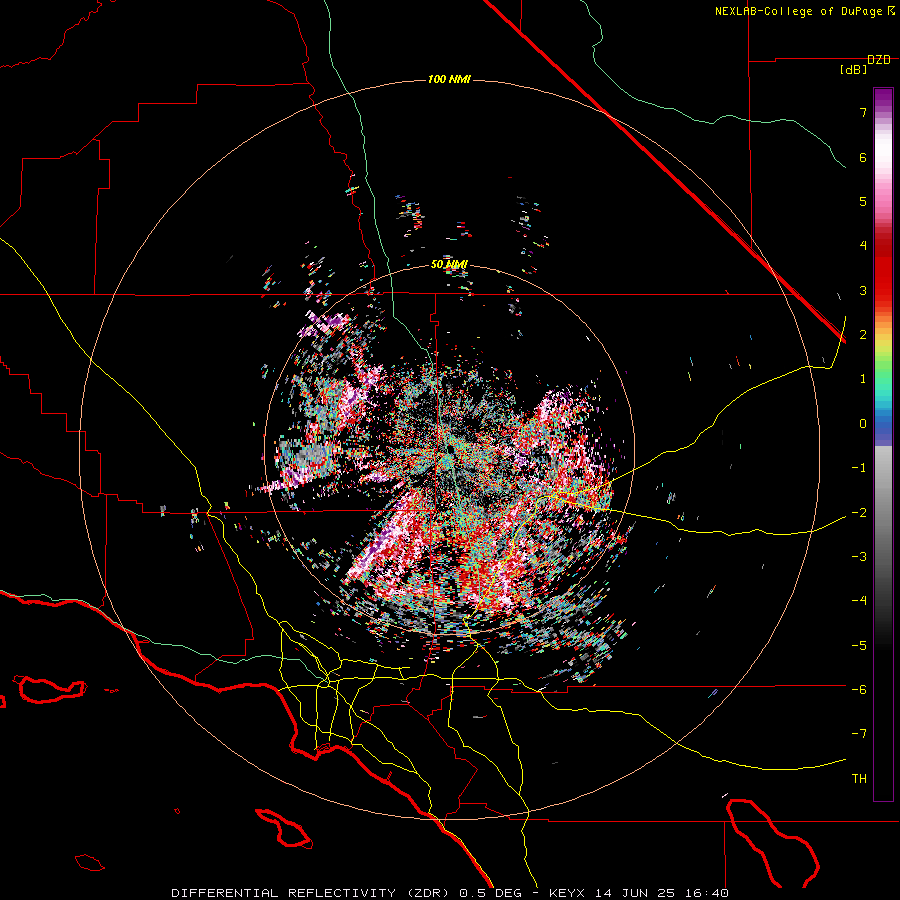
Task: Click the '5' value on the color scale
Action: click(863, 201)
